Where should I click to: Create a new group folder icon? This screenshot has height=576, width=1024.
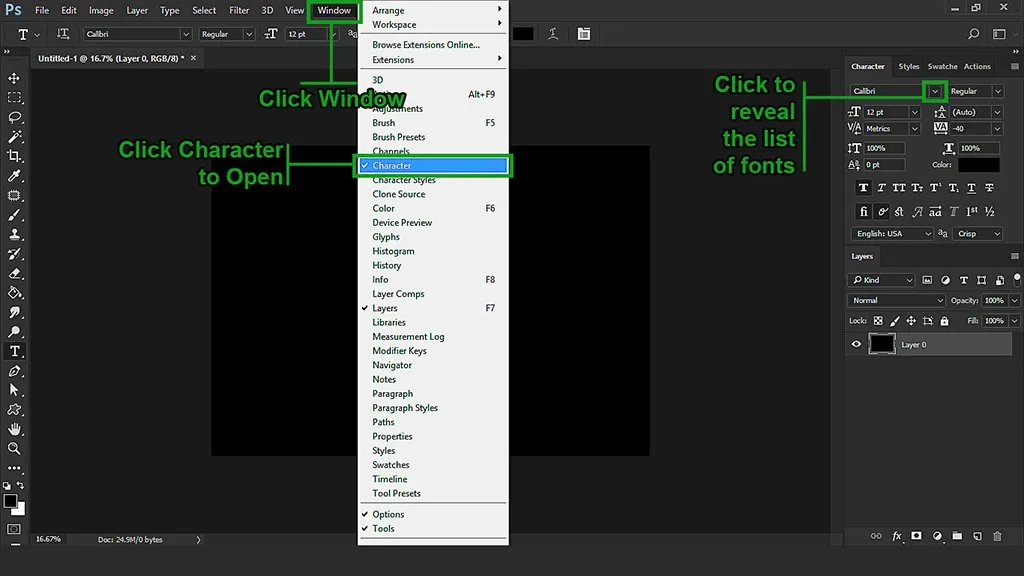957,536
